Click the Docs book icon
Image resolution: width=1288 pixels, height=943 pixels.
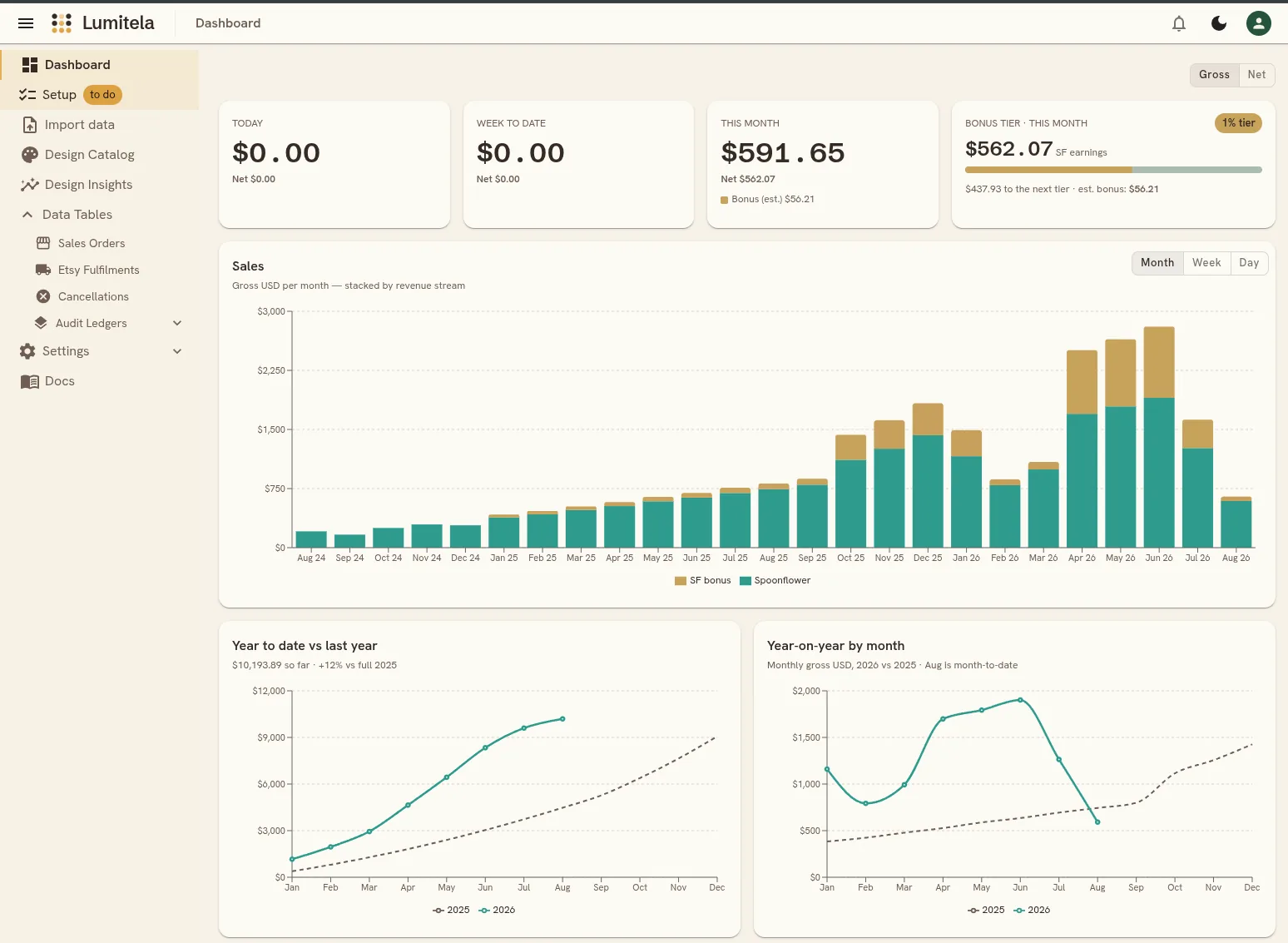click(30, 381)
